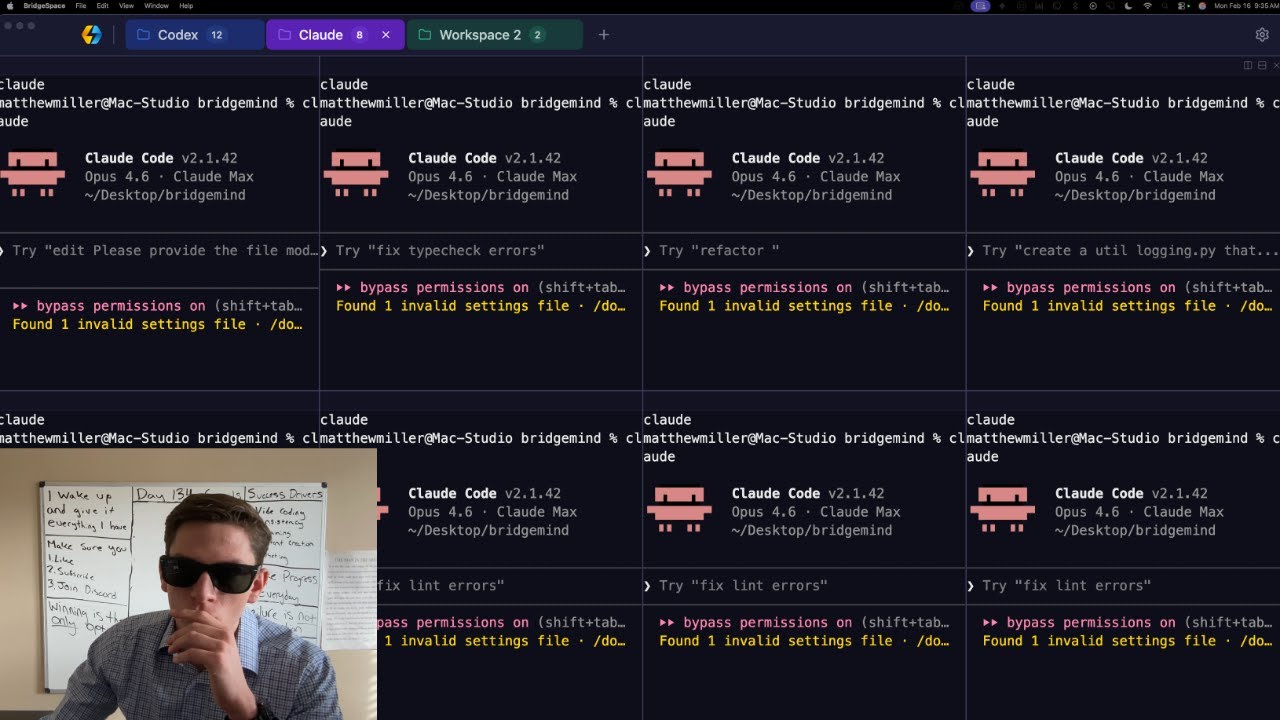This screenshot has height=720, width=1280.
Task: Click "bypass permissions on" below edit prompt
Action: tap(121, 306)
